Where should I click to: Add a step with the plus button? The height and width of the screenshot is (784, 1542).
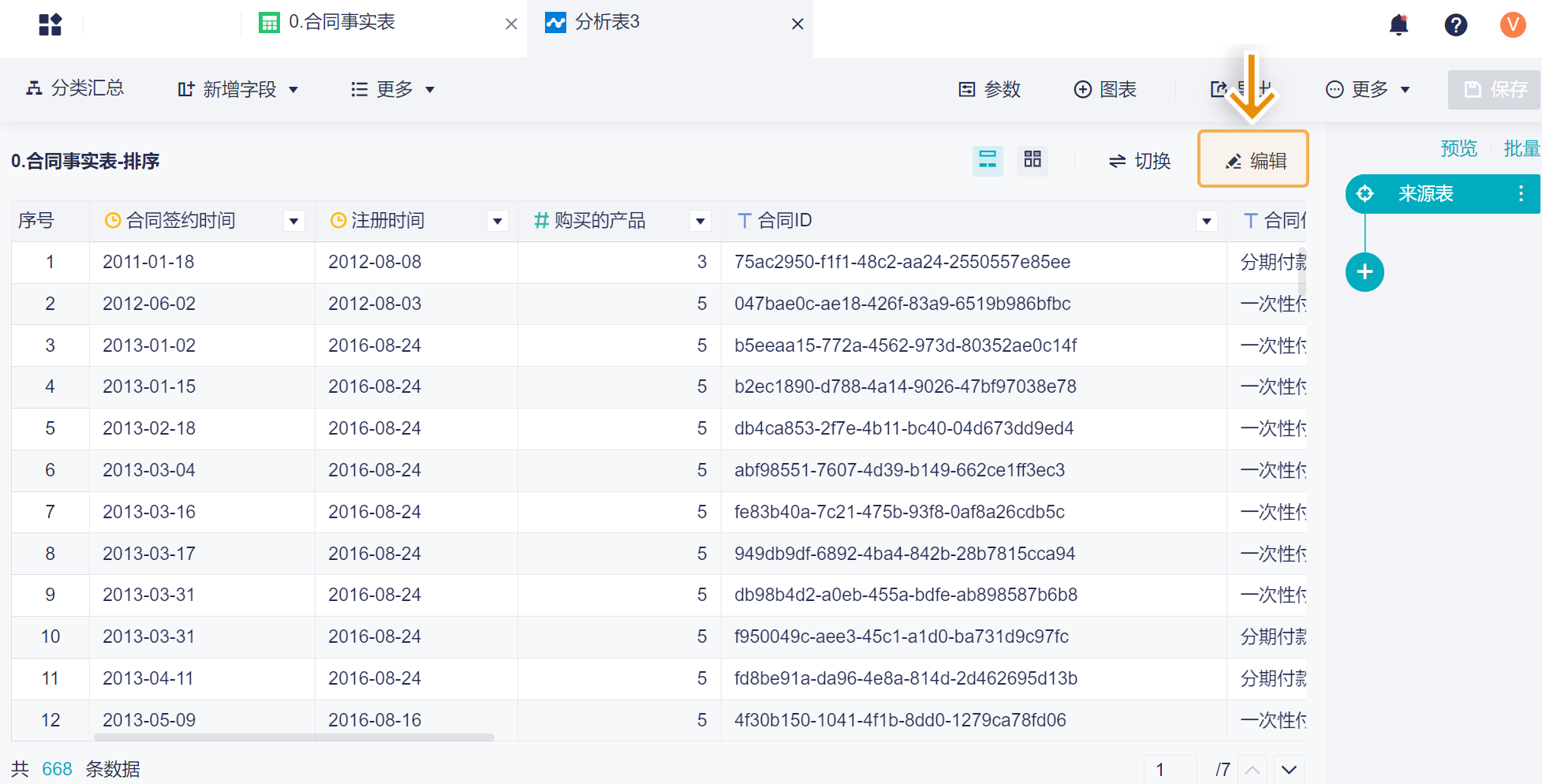(1365, 272)
